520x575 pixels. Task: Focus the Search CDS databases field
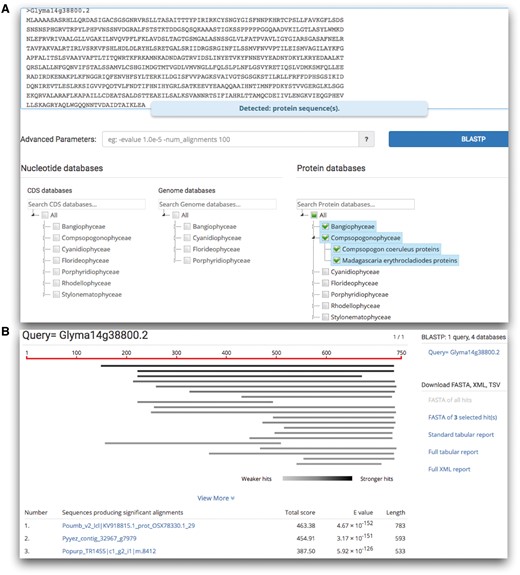(86, 204)
